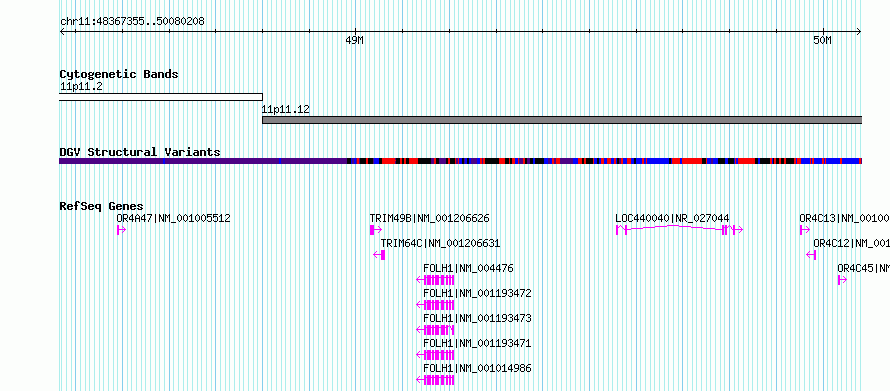The image size is (890, 391).
Task: Click the gray 11p11.12 band bar
Action: pyautogui.click(x=562, y=120)
